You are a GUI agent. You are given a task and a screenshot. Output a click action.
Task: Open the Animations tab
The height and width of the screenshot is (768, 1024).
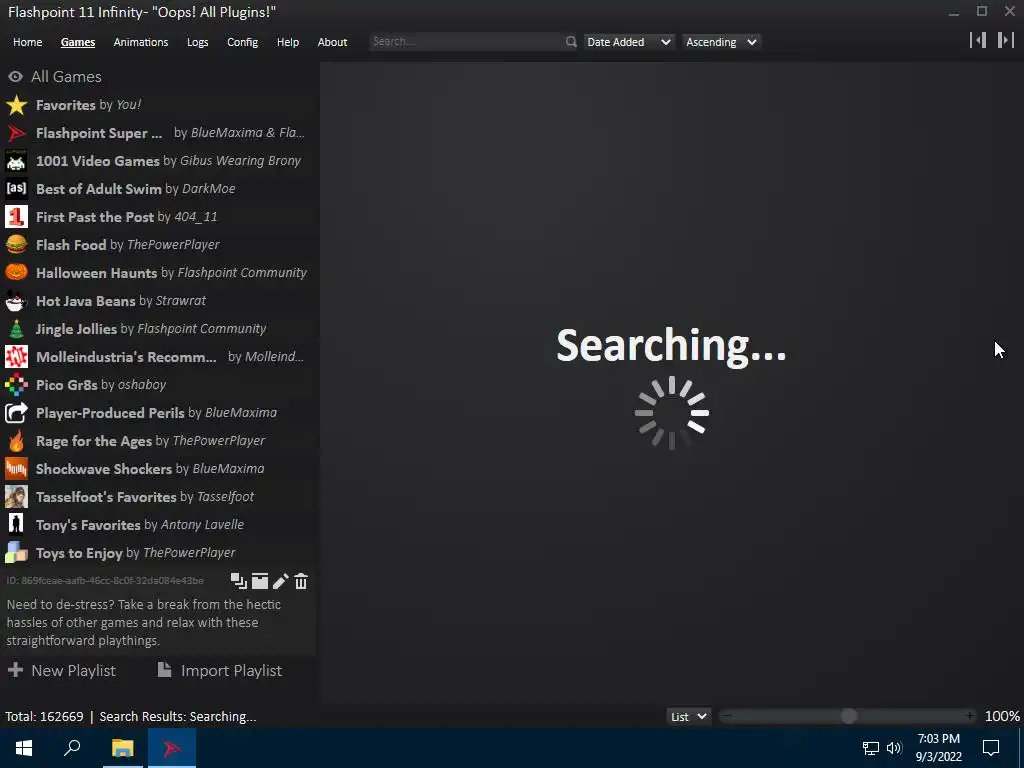coord(140,42)
